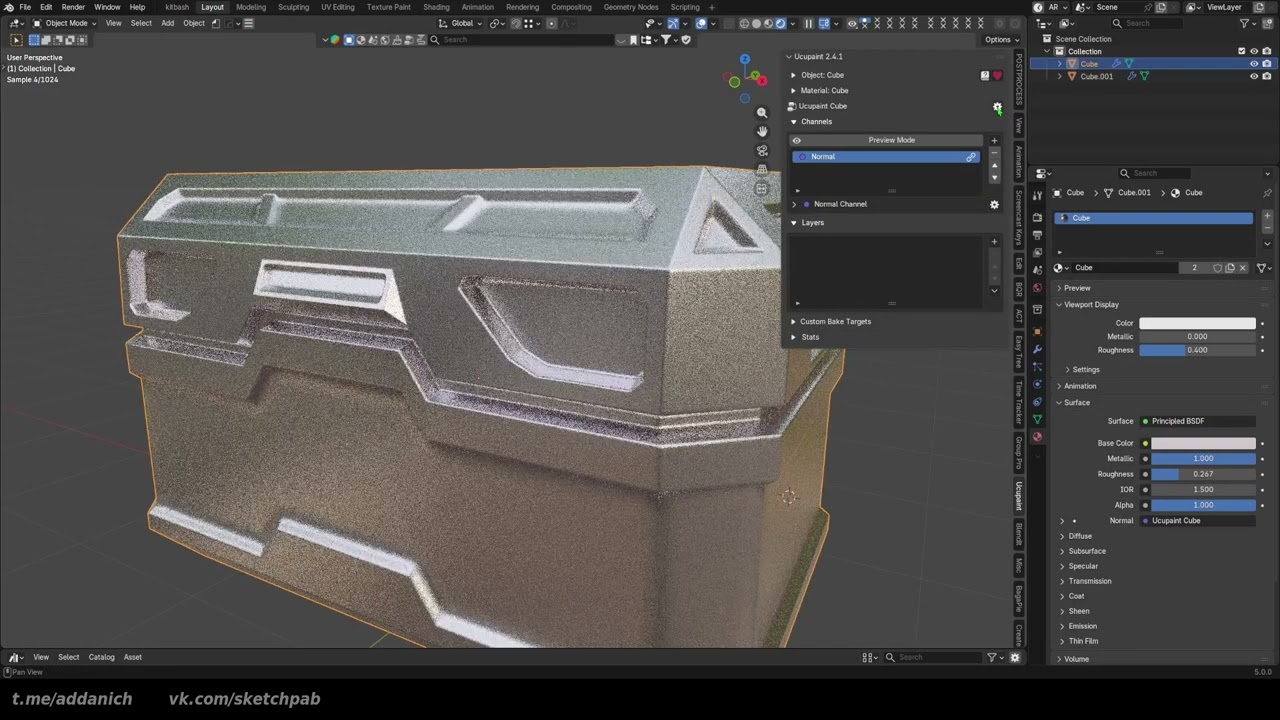
Task: Hide Cube in viewport via eye icon
Action: pos(1254,64)
